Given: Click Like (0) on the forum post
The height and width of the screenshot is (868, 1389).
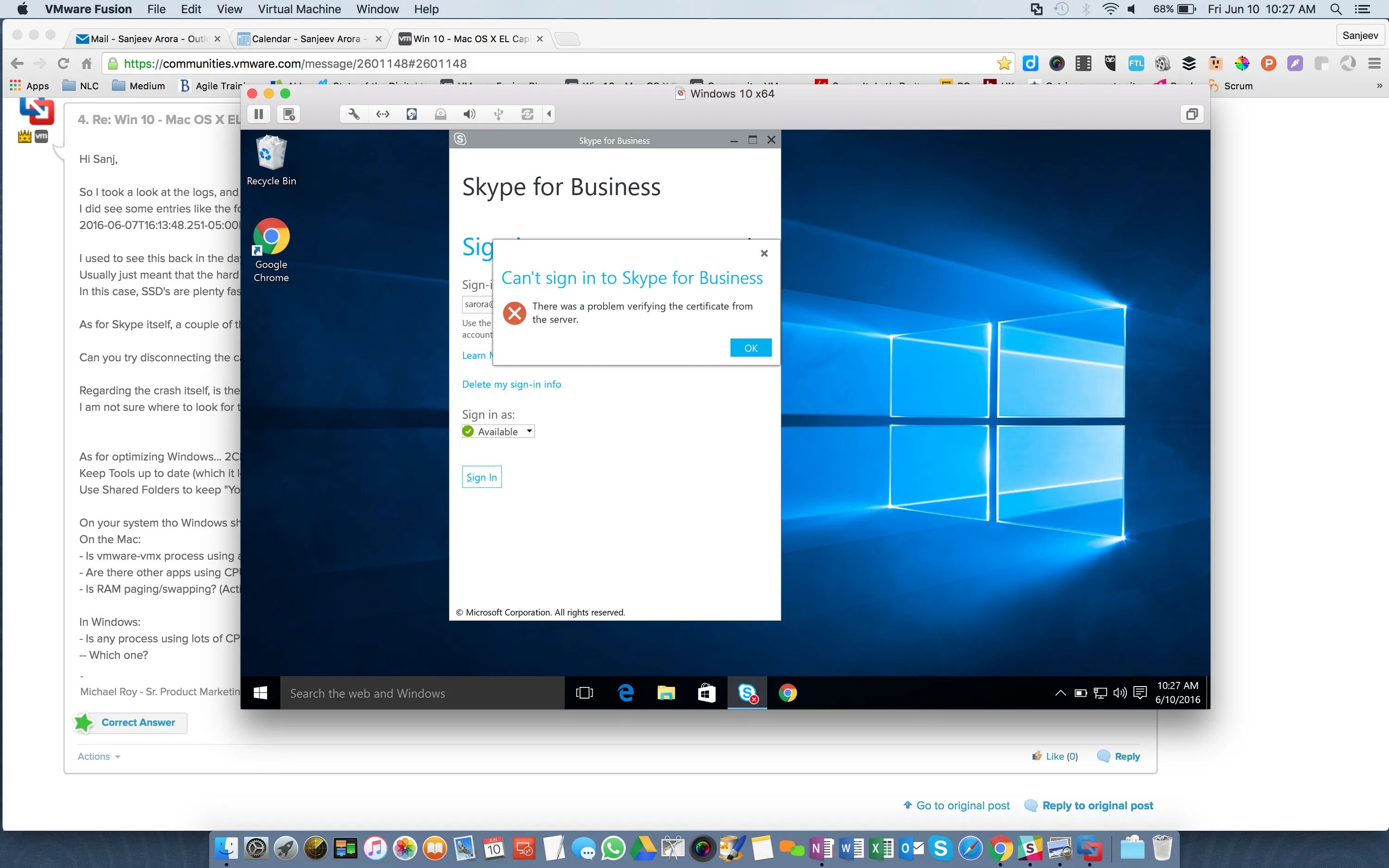Looking at the screenshot, I should [1055, 756].
